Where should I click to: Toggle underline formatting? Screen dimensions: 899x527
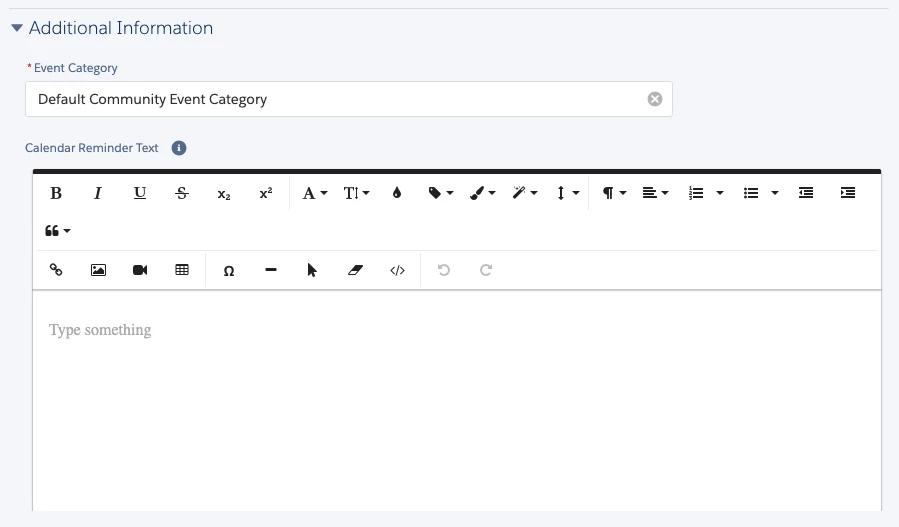[x=140, y=193]
